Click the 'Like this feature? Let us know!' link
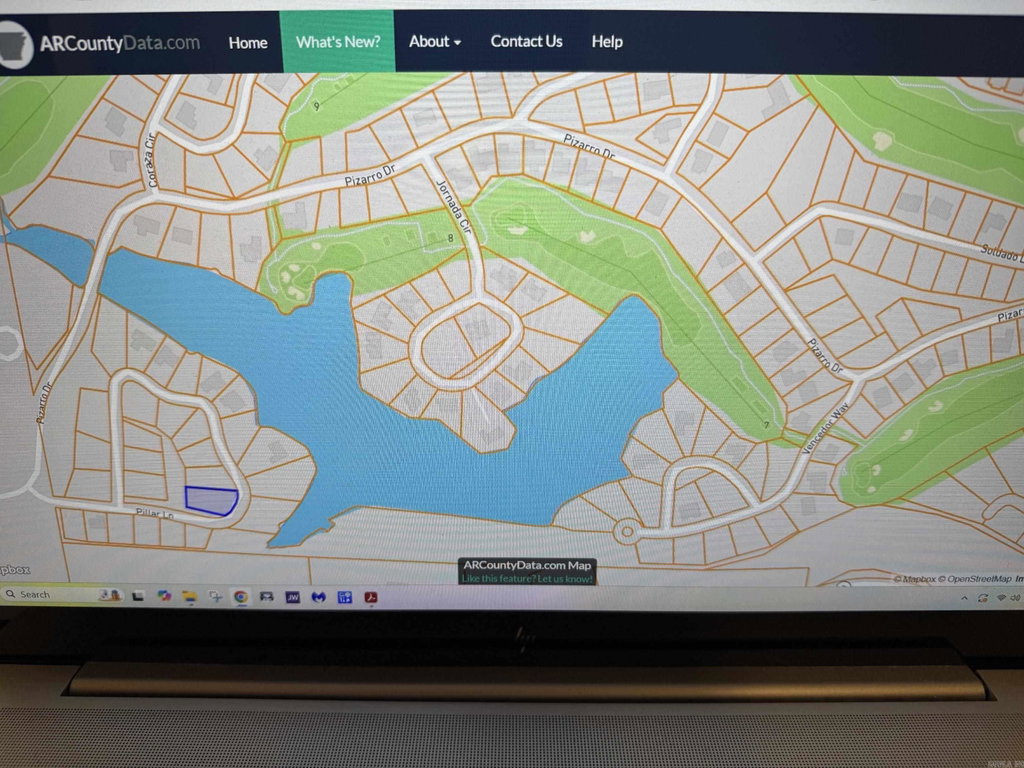This screenshot has height=768, width=1024. [x=527, y=579]
